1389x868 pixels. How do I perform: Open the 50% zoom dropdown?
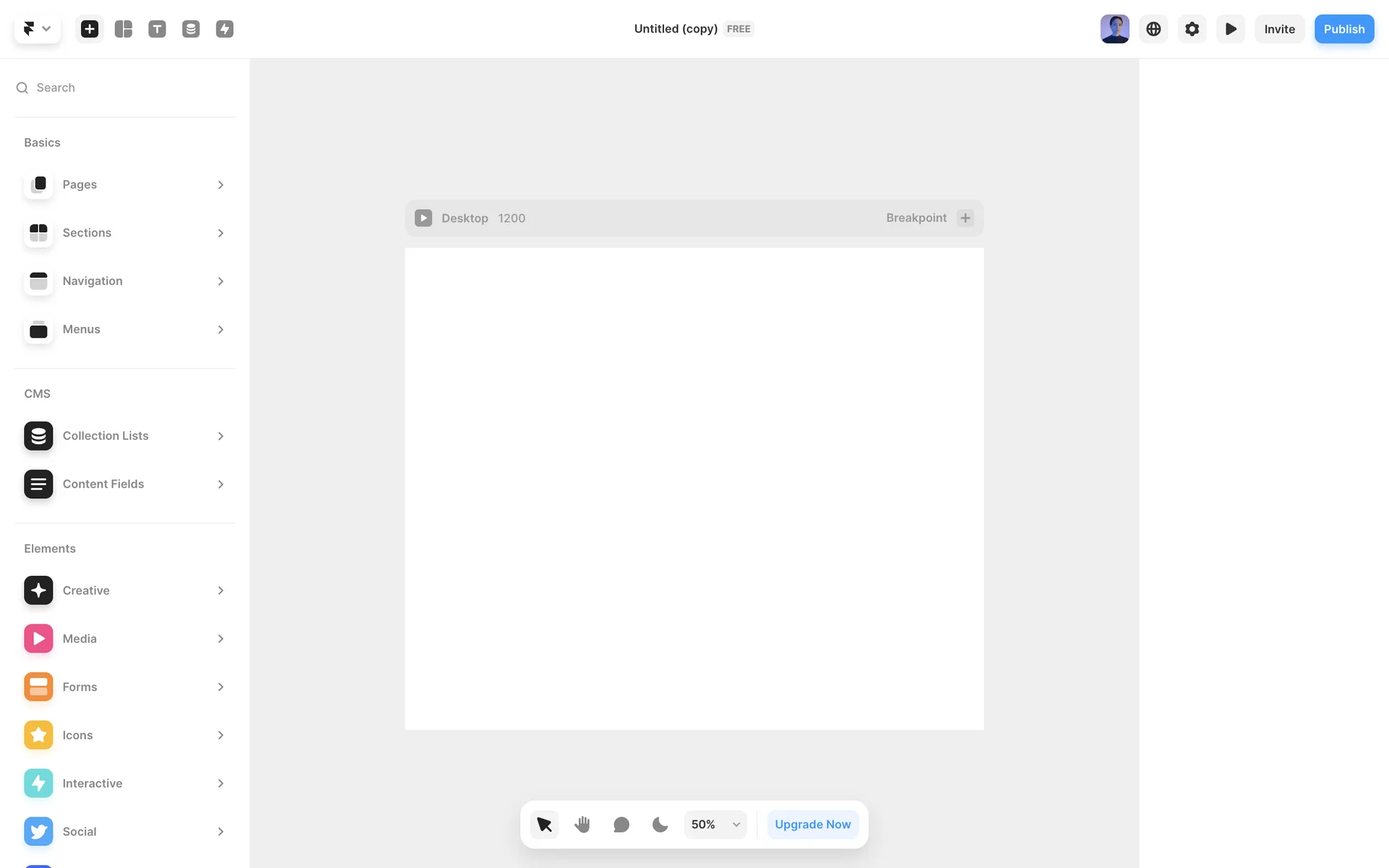tap(715, 825)
